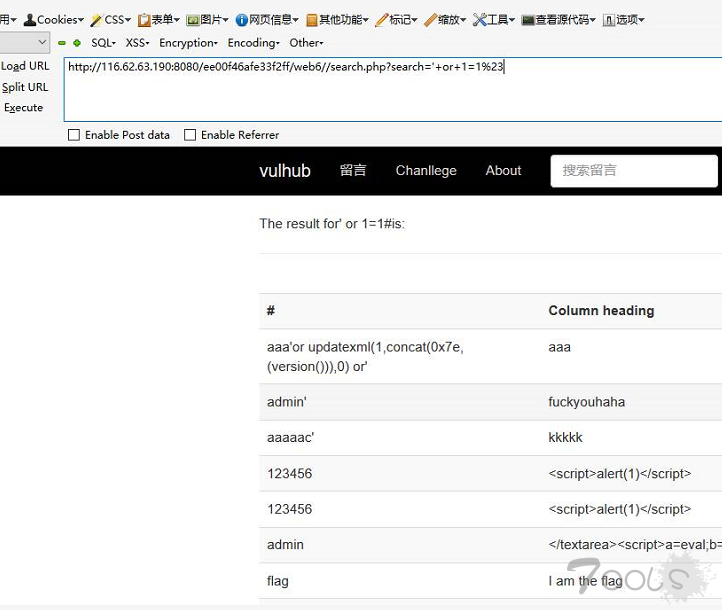
Task: Expand the 表单 dropdown arrow
Action: 177,20
